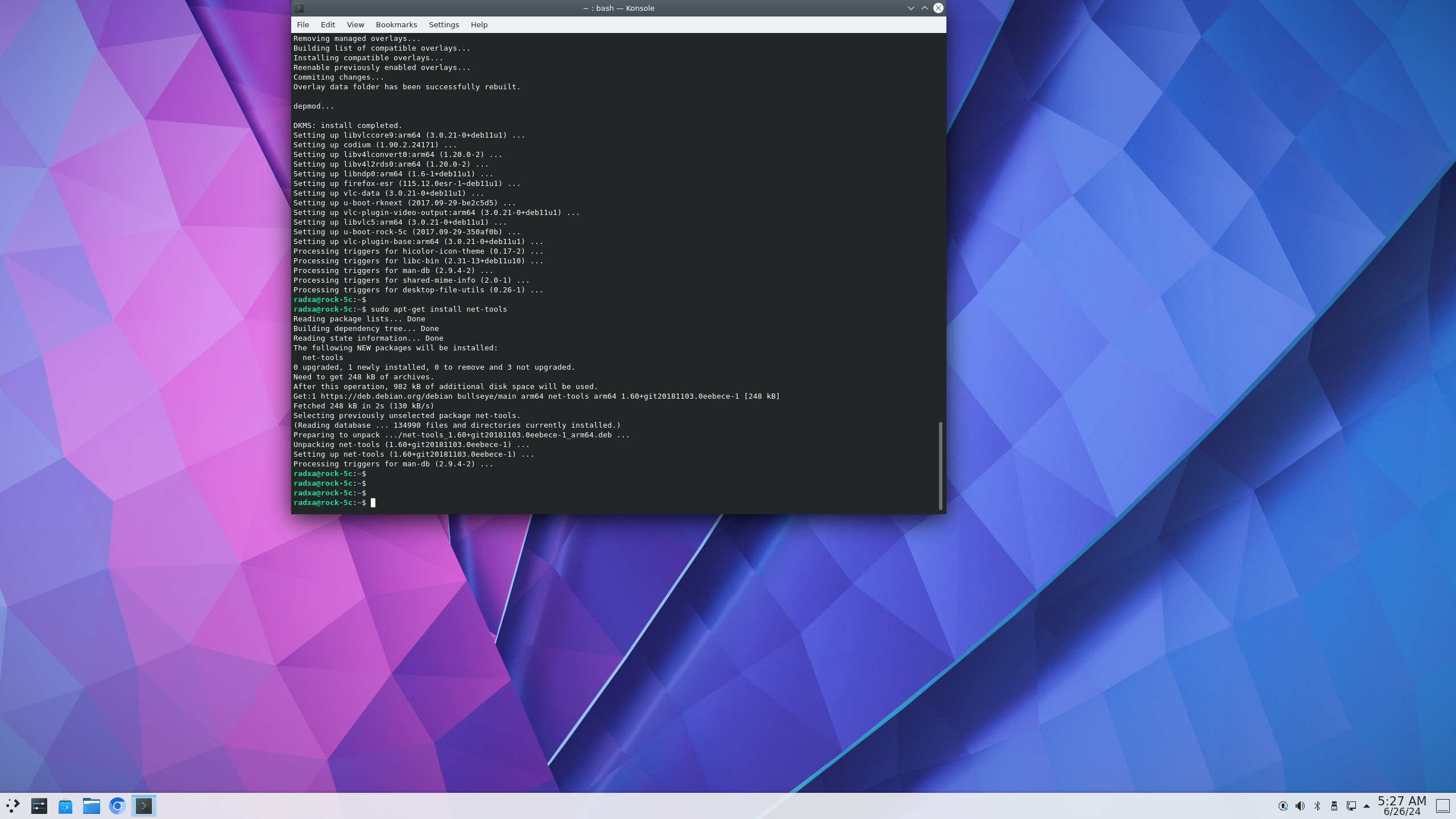The width and height of the screenshot is (1456, 819).
Task: Minimize the Konsole window
Action: pyautogui.click(x=911, y=8)
